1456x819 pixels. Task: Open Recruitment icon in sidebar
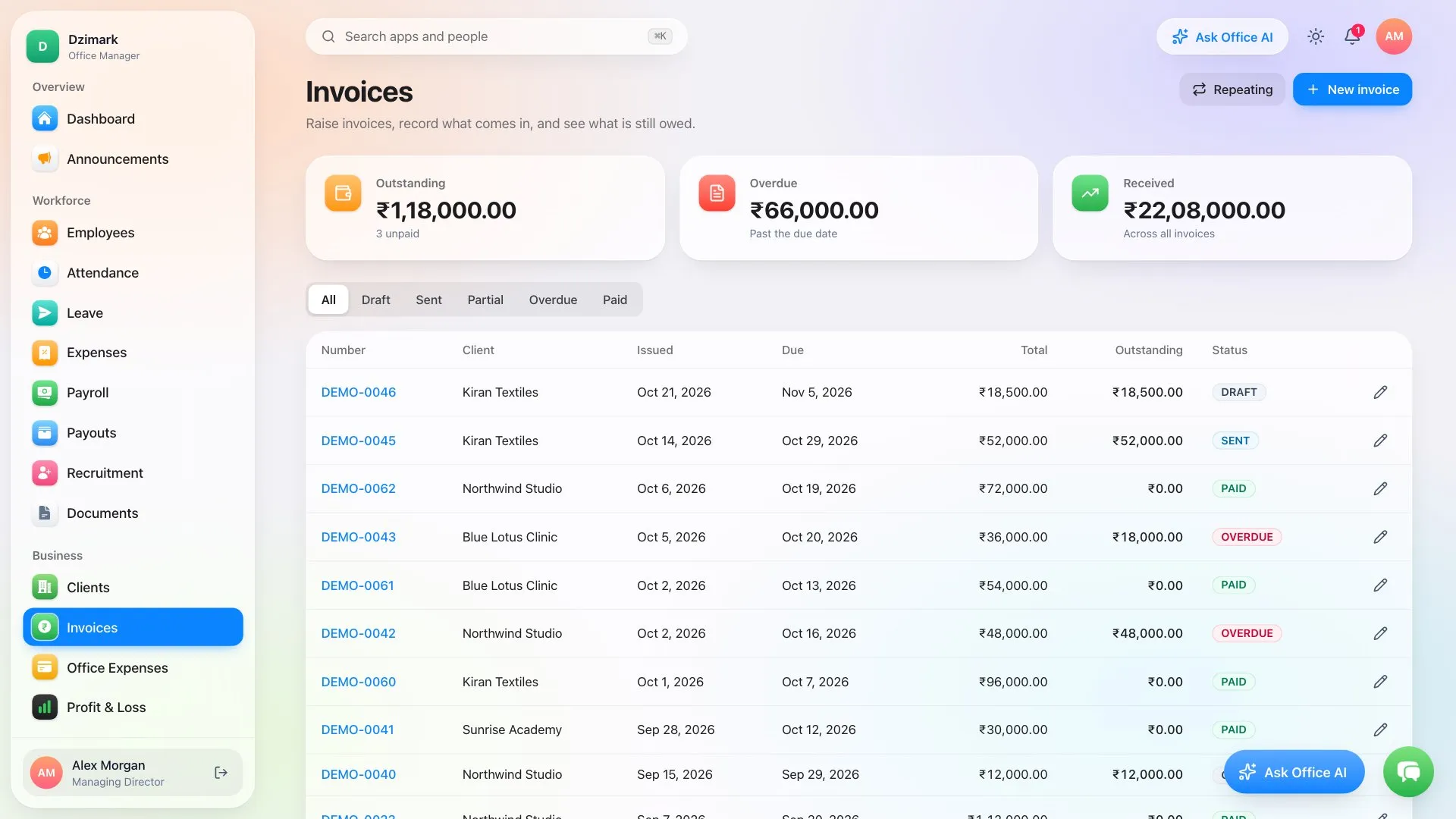coord(45,473)
